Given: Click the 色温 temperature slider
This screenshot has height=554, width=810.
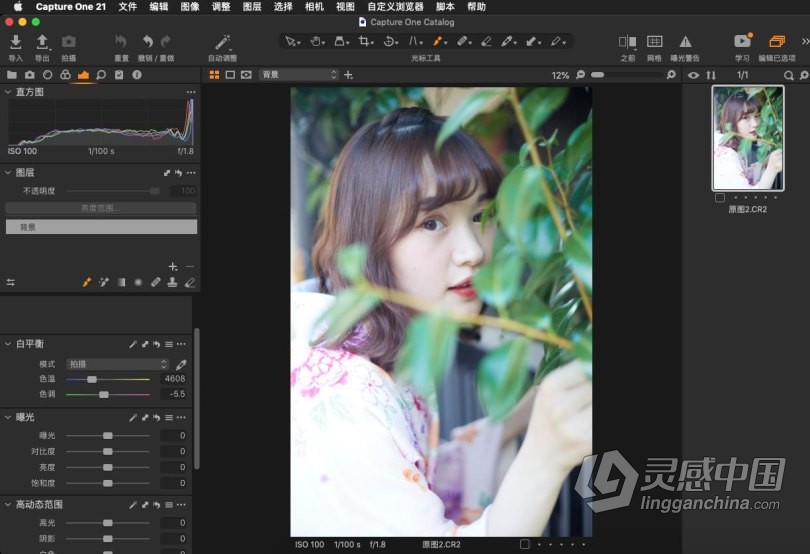Looking at the screenshot, I should (108, 379).
